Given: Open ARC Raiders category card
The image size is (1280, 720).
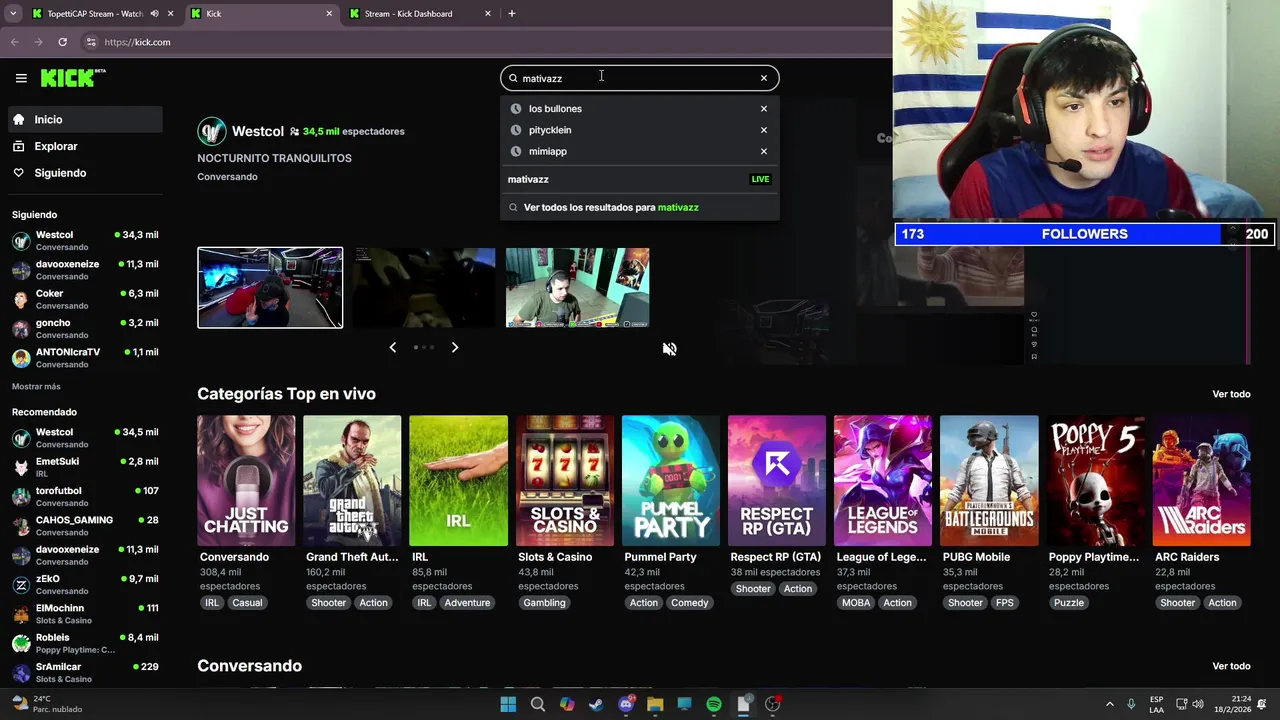Looking at the screenshot, I should pos(1202,481).
